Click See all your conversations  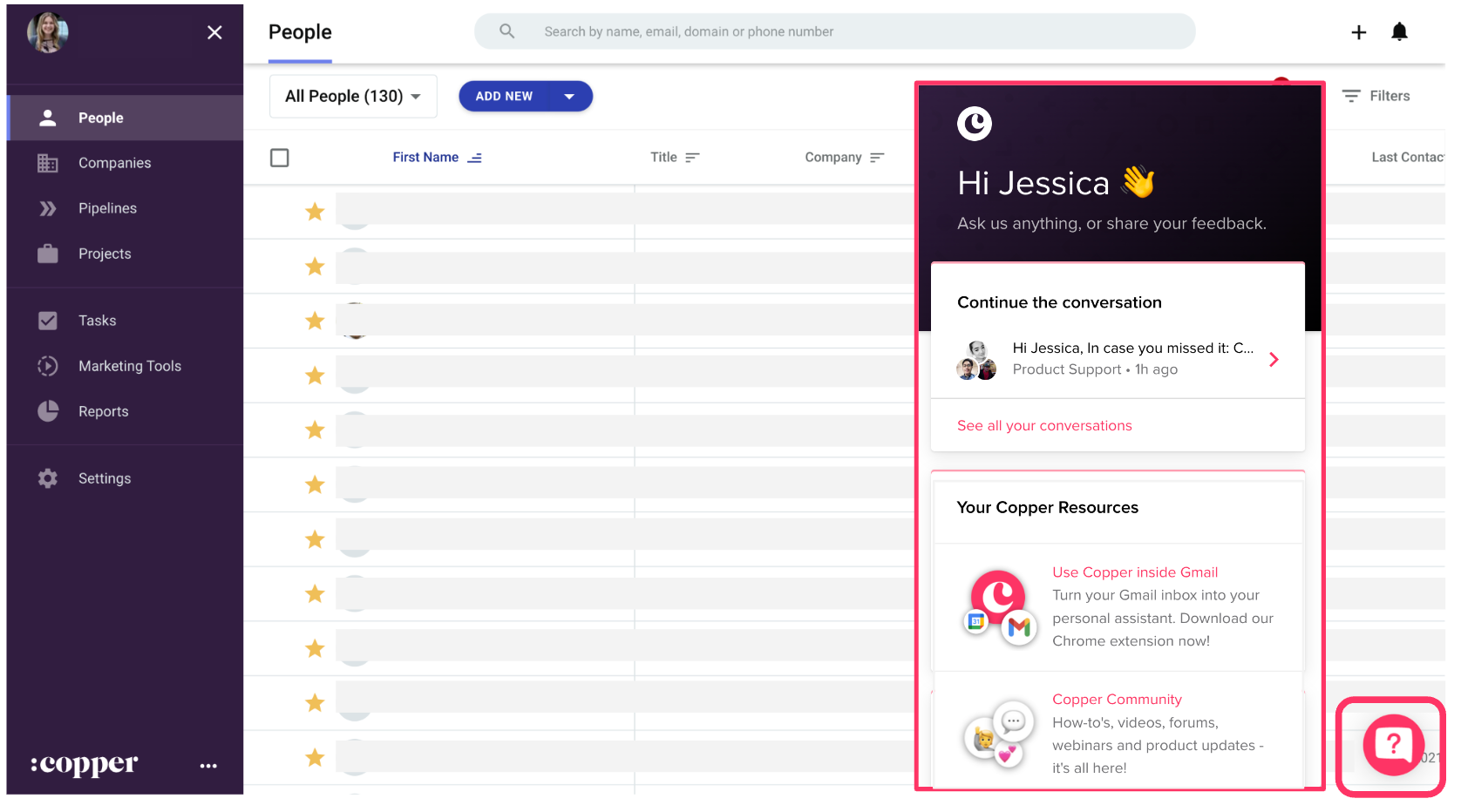[1044, 425]
